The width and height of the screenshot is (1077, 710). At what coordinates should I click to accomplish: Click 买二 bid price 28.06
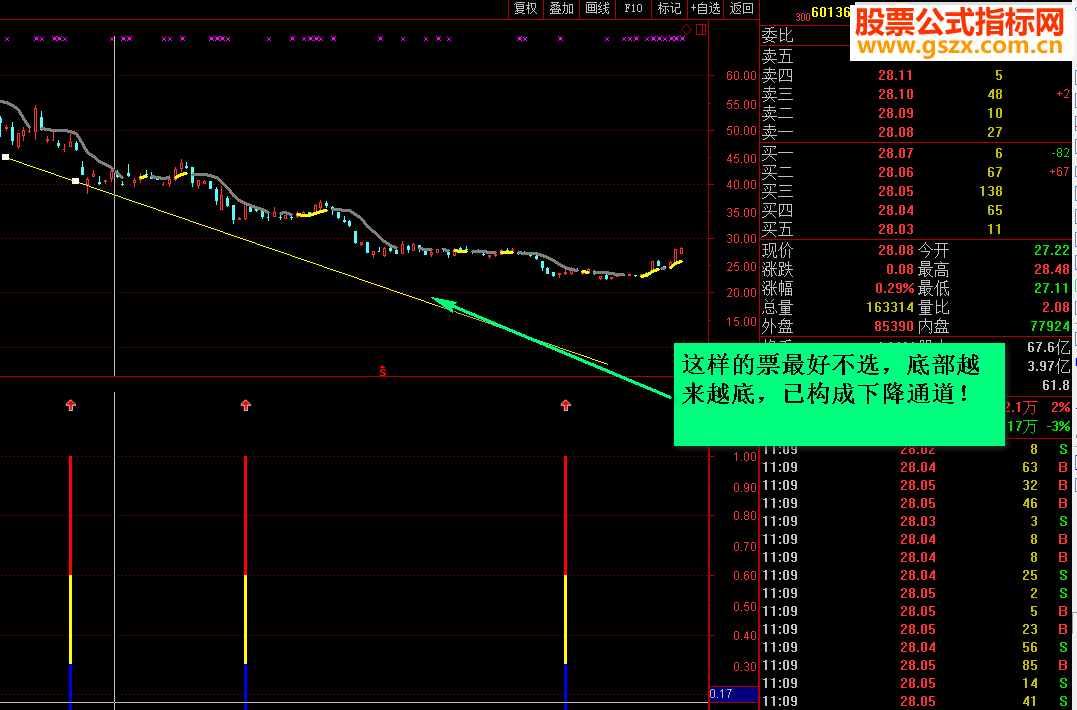click(895, 172)
